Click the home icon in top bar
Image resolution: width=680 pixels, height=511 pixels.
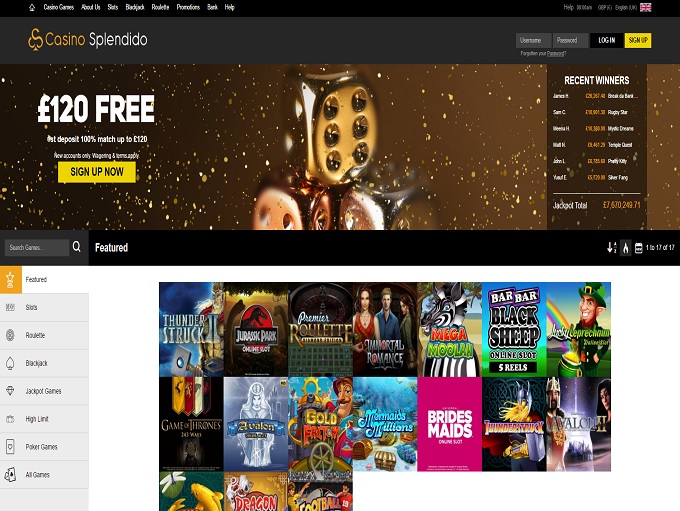click(x=32, y=7)
